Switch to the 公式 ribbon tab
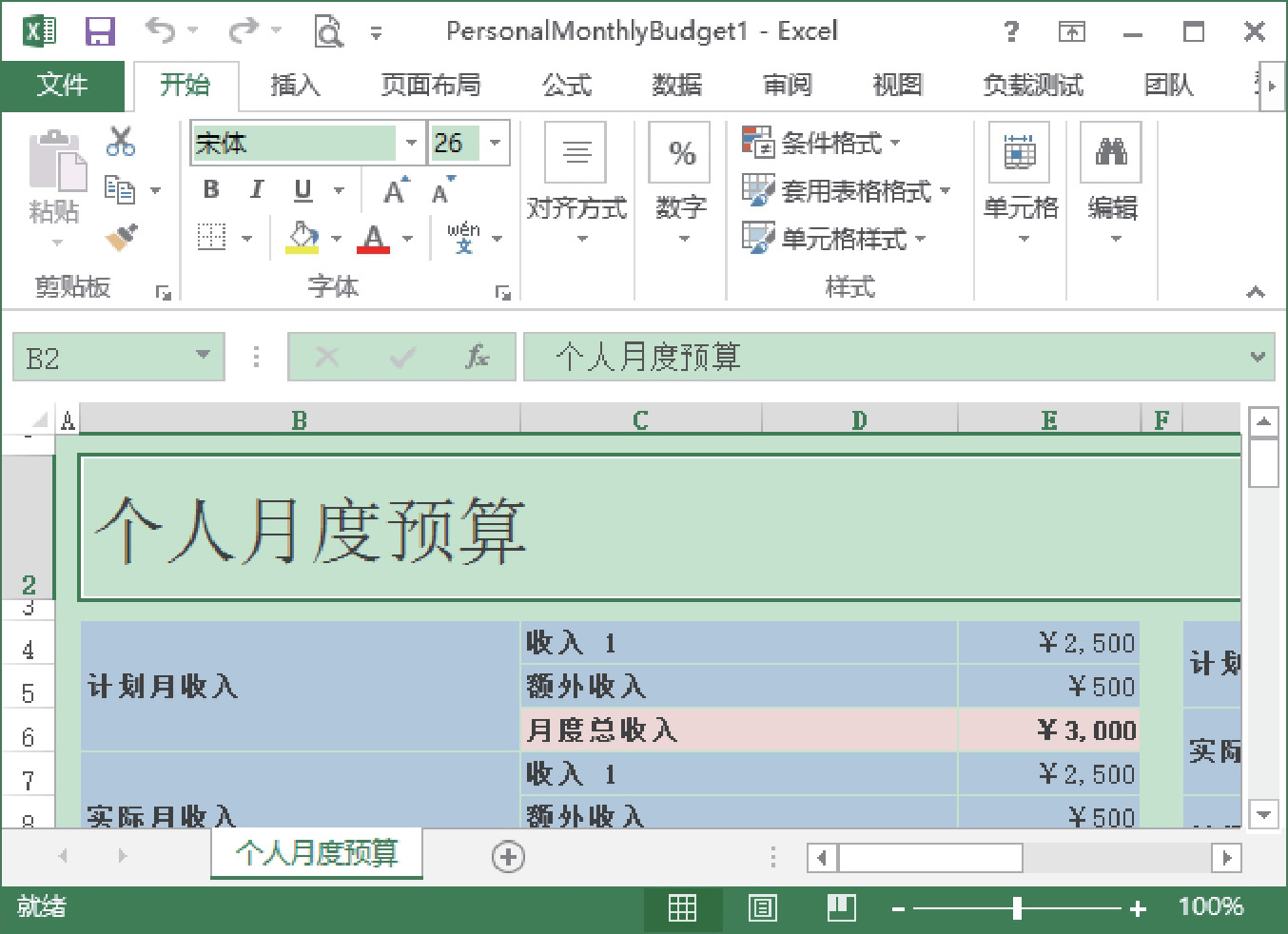Viewport: 1288px width, 934px height. [x=567, y=86]
